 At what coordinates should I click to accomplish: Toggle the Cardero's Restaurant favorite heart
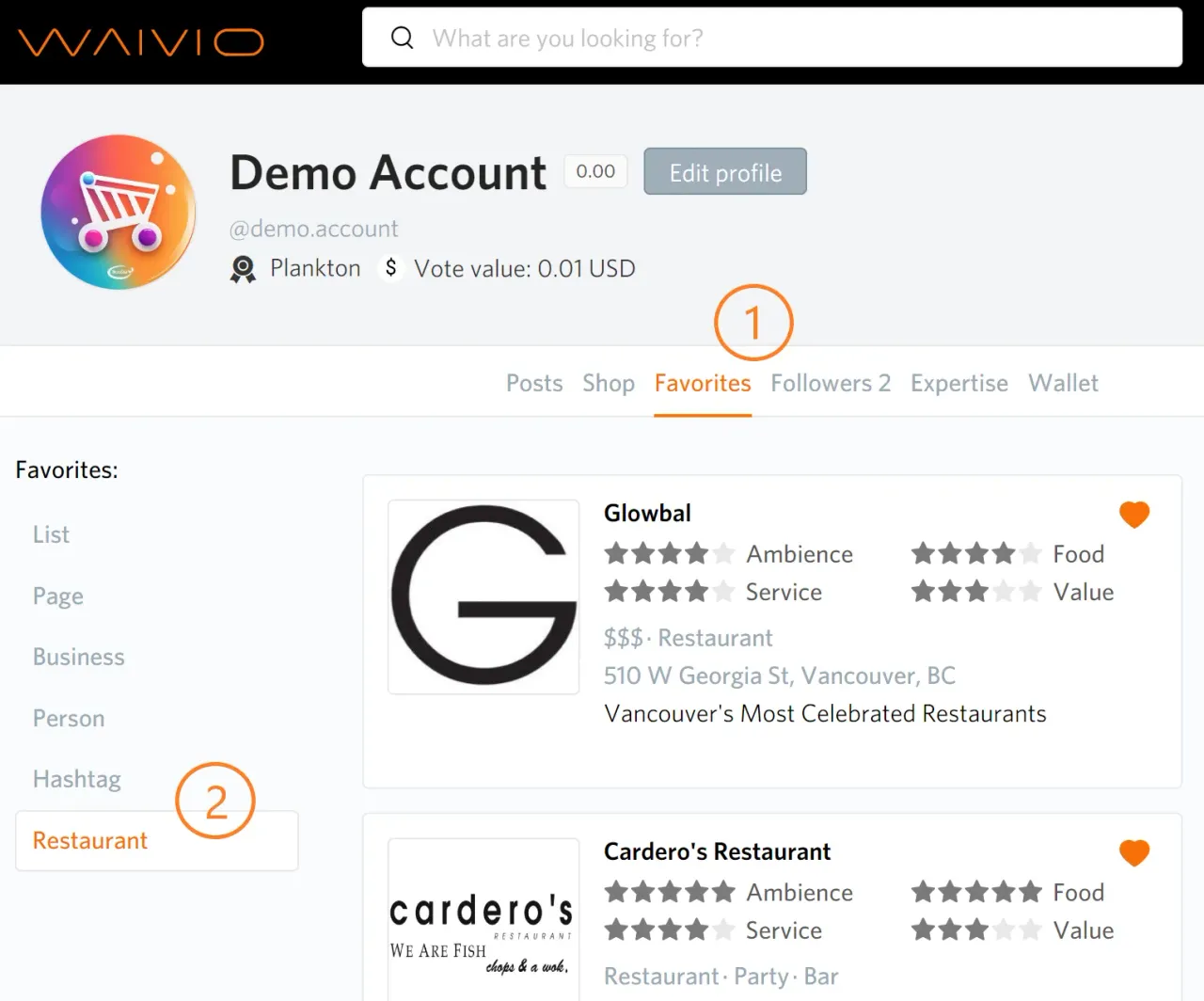1134,853
